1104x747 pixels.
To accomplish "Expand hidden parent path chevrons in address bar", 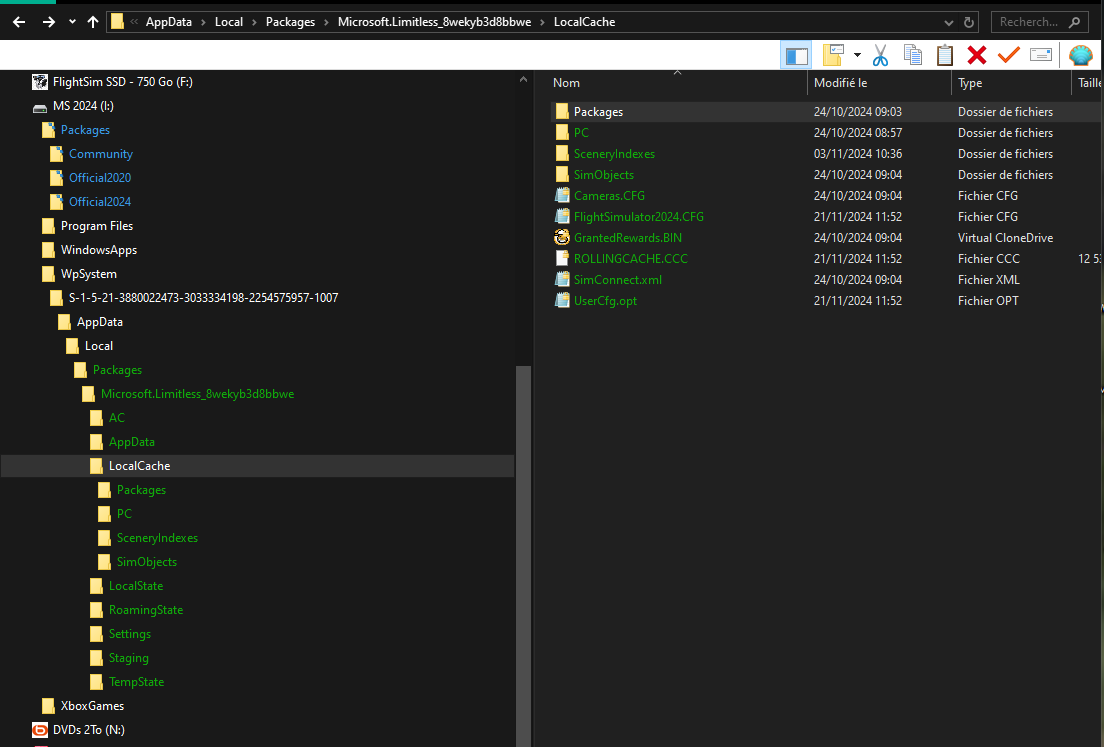I will point(134,22).
